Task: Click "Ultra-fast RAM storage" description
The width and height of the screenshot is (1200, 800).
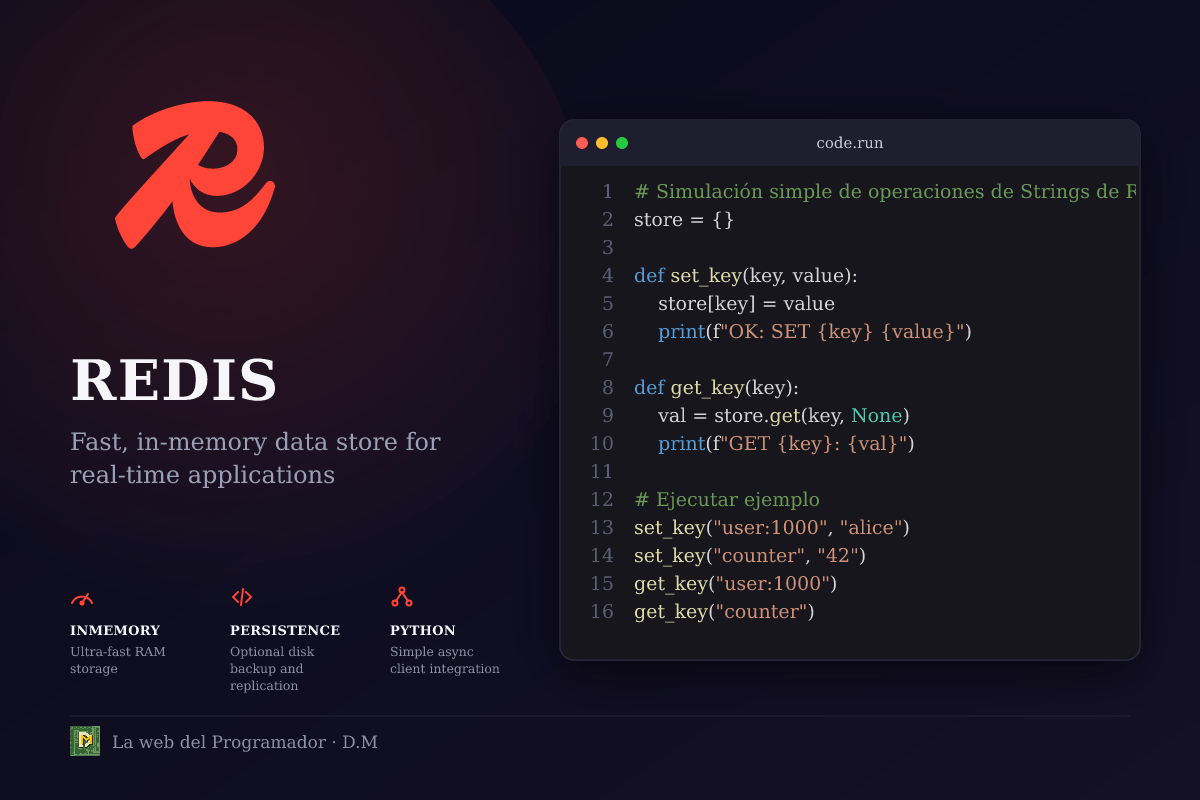Action: [x=118, y=660]
